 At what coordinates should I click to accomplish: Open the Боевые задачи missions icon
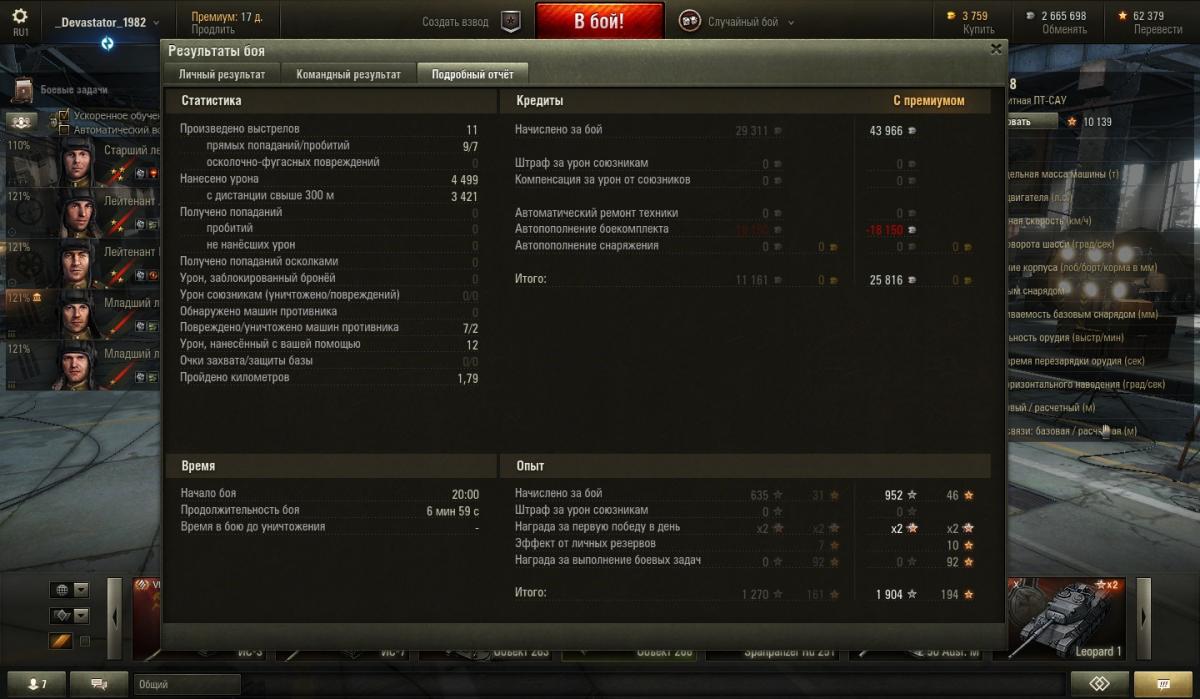[x=24, y=91]
